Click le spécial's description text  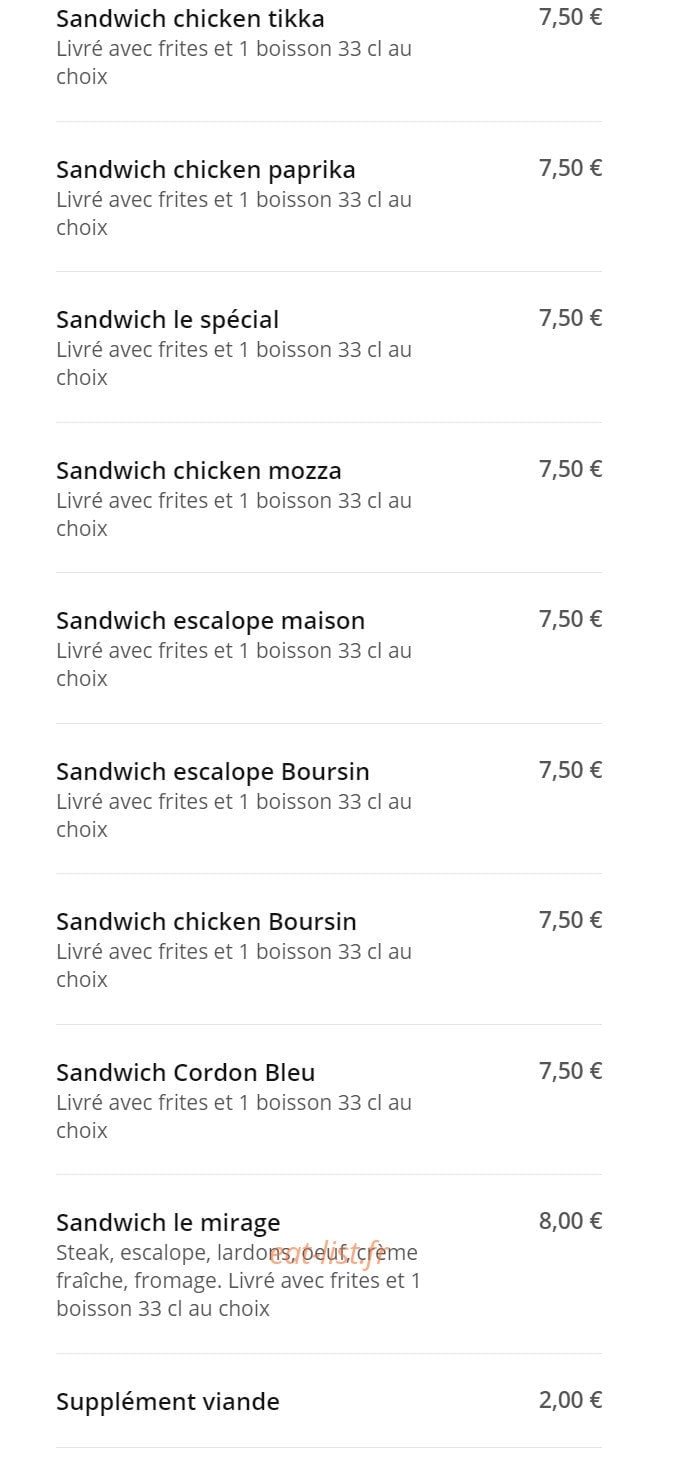[234, 363]
